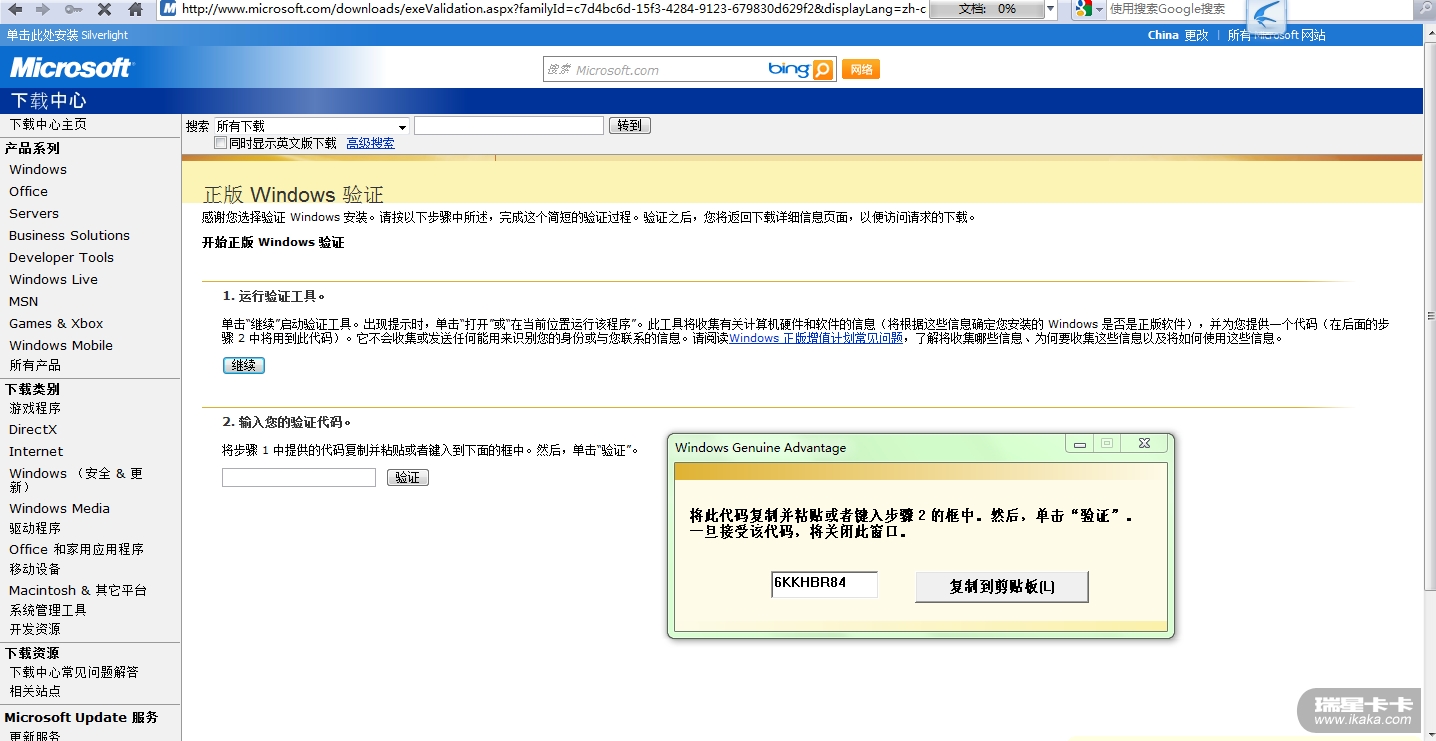1436x741 pixels.
Task: Open Office 和家用应用程序 category
Action: point(76,549)
